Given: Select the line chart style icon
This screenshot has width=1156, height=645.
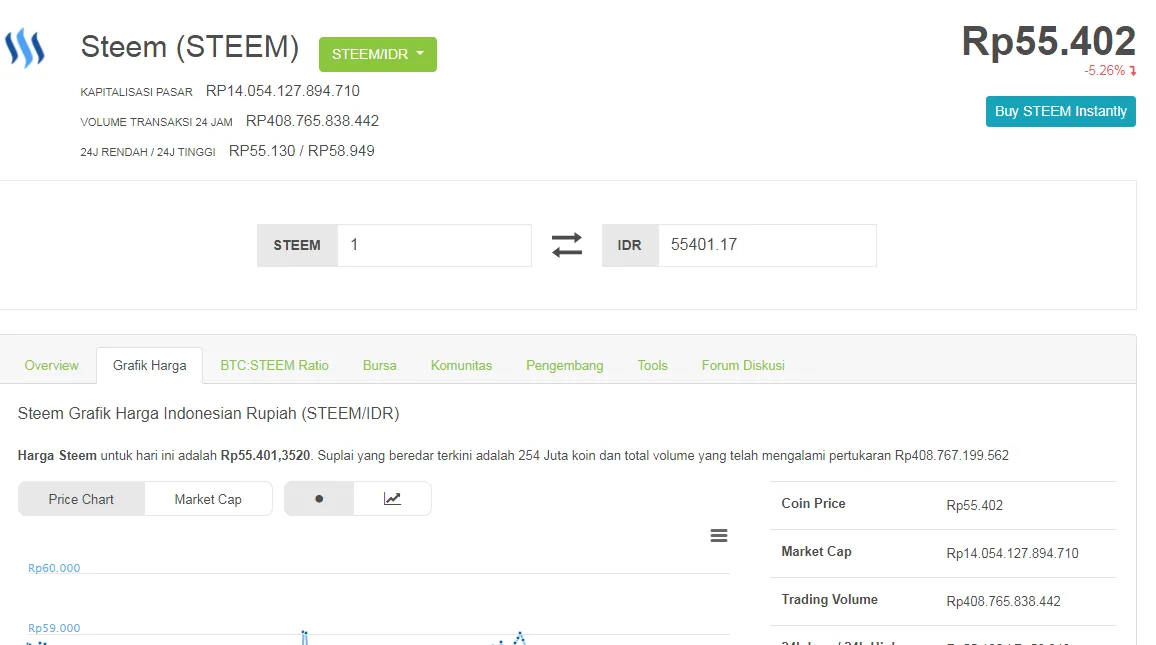Looking at the screenshot, I should pyautogui.click(x=392, y=499).
